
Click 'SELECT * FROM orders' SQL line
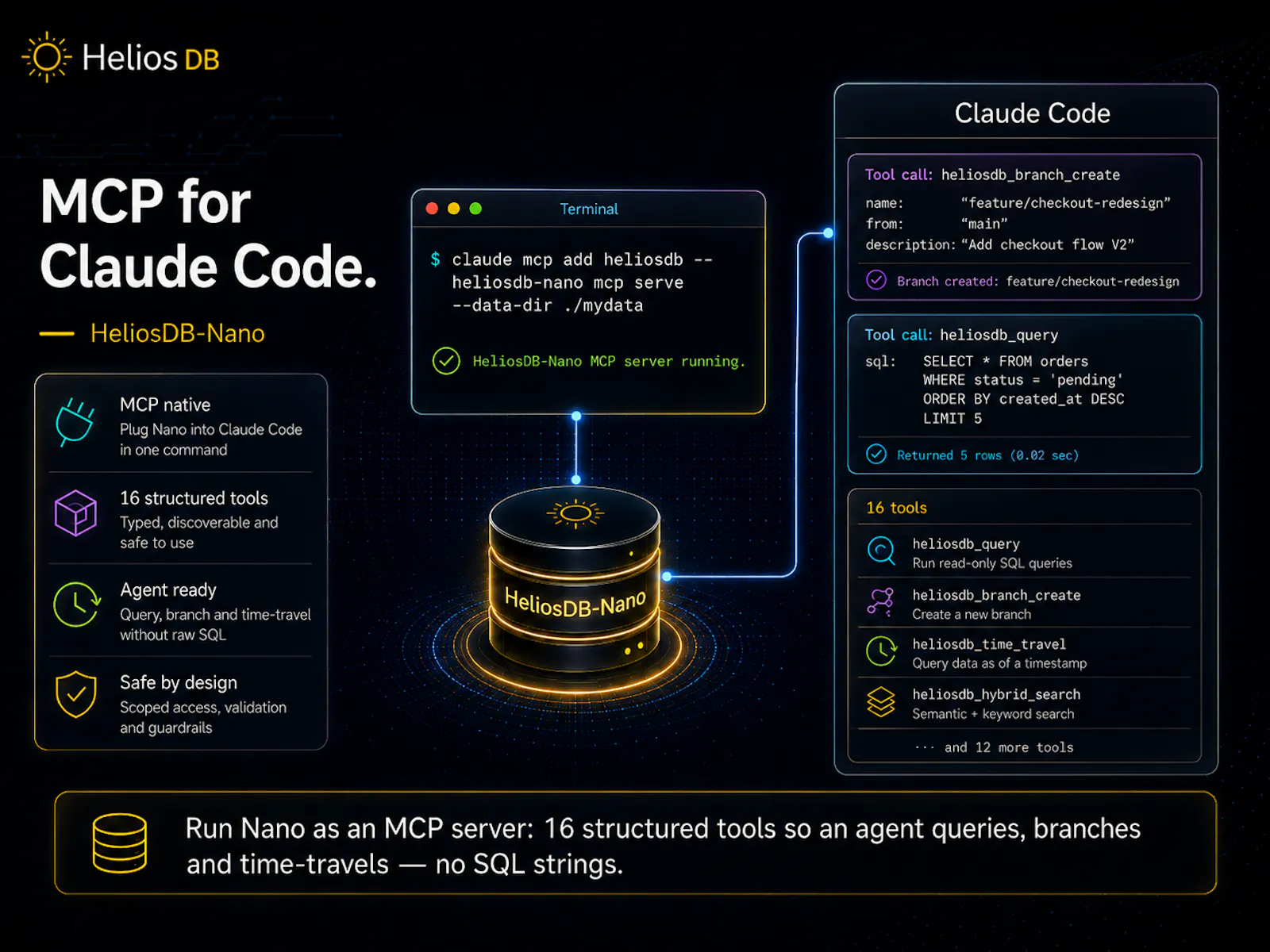point(1006,361)
